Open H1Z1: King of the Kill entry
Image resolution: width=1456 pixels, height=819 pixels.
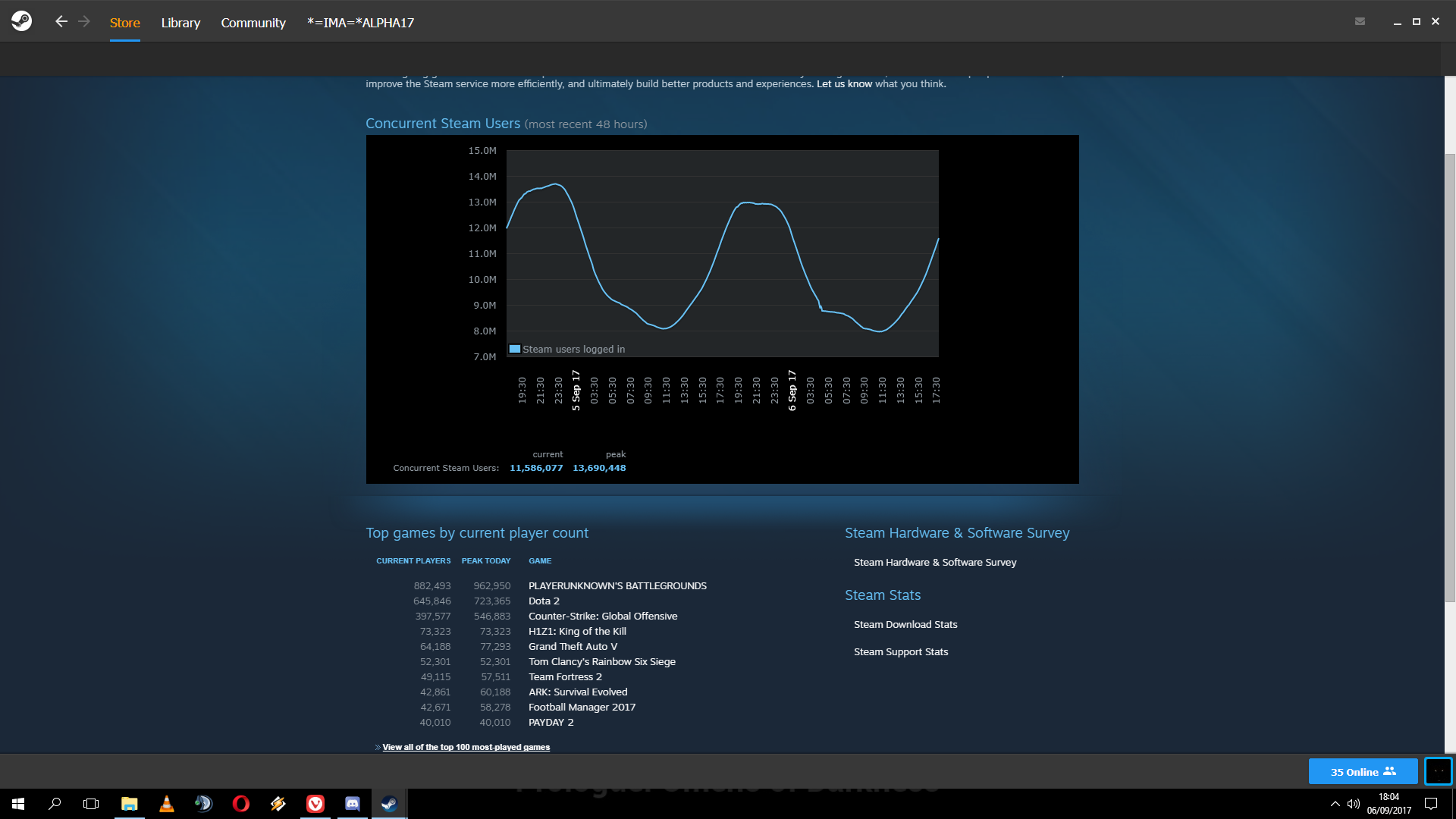pos(577,631)
